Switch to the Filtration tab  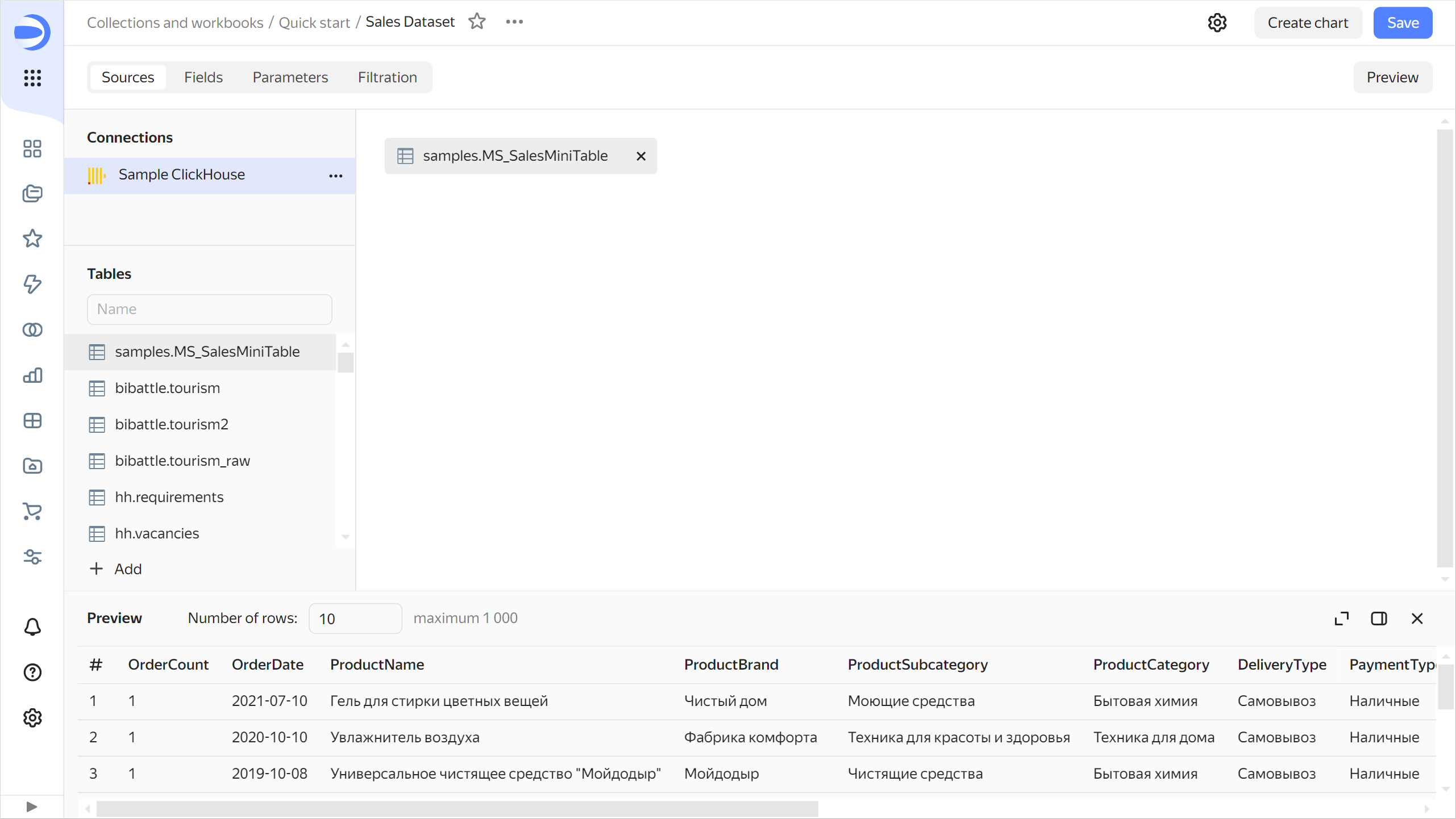pyautogui.click(x=388, y=77)
